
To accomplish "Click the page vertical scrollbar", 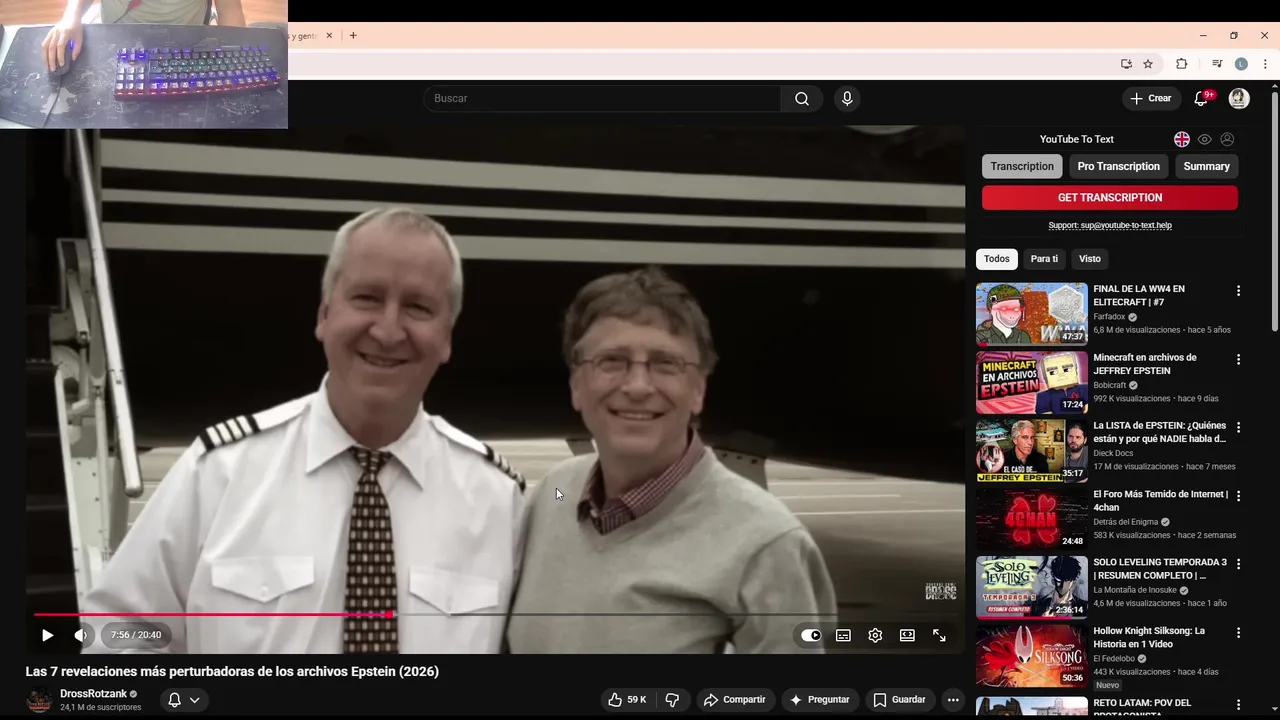I will point(1274,211).
